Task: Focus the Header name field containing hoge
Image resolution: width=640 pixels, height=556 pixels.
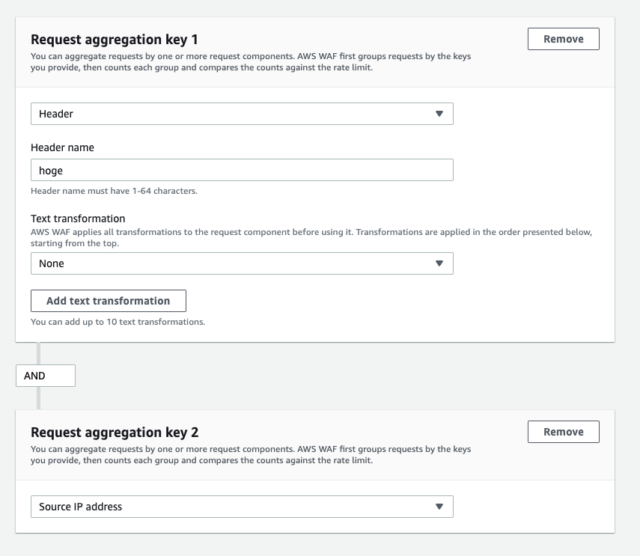Action: (242, 170)
